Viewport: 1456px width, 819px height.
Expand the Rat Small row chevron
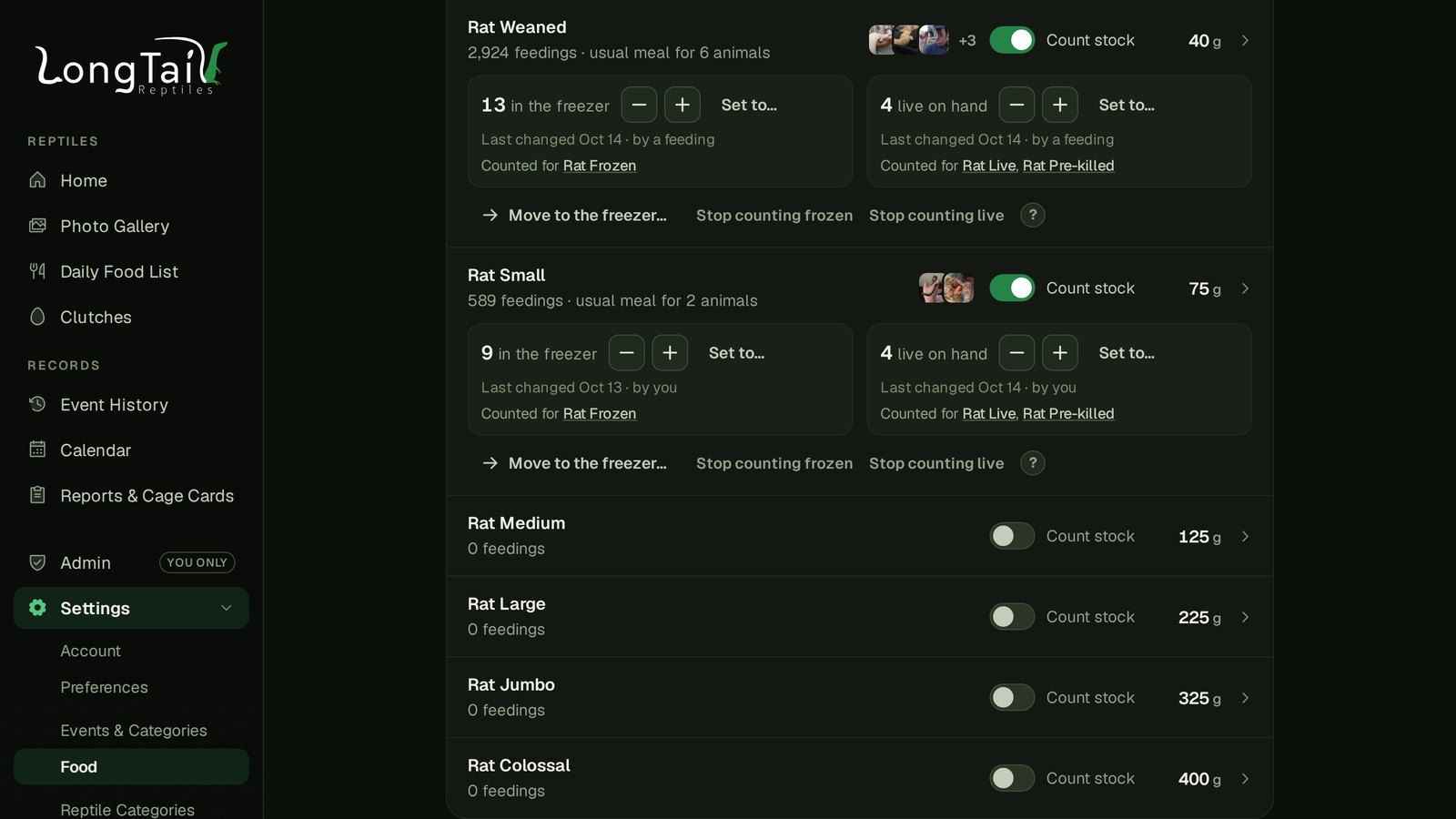(1245, 288)
